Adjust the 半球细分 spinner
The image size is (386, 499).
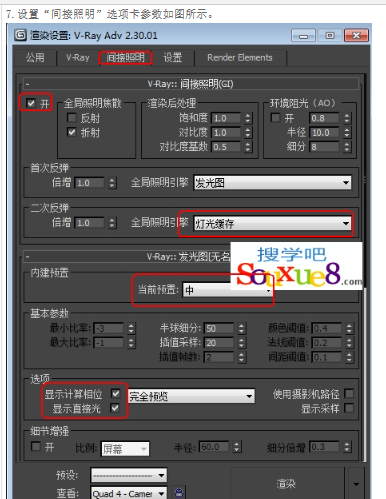click(242, 329)
